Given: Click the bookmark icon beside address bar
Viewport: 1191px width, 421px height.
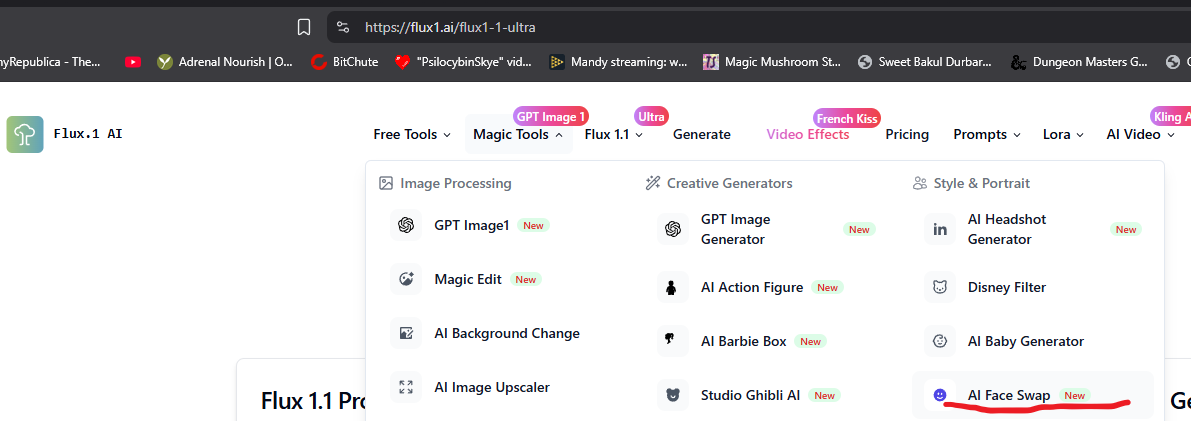Looking at the screenshot, I should 304,27.
